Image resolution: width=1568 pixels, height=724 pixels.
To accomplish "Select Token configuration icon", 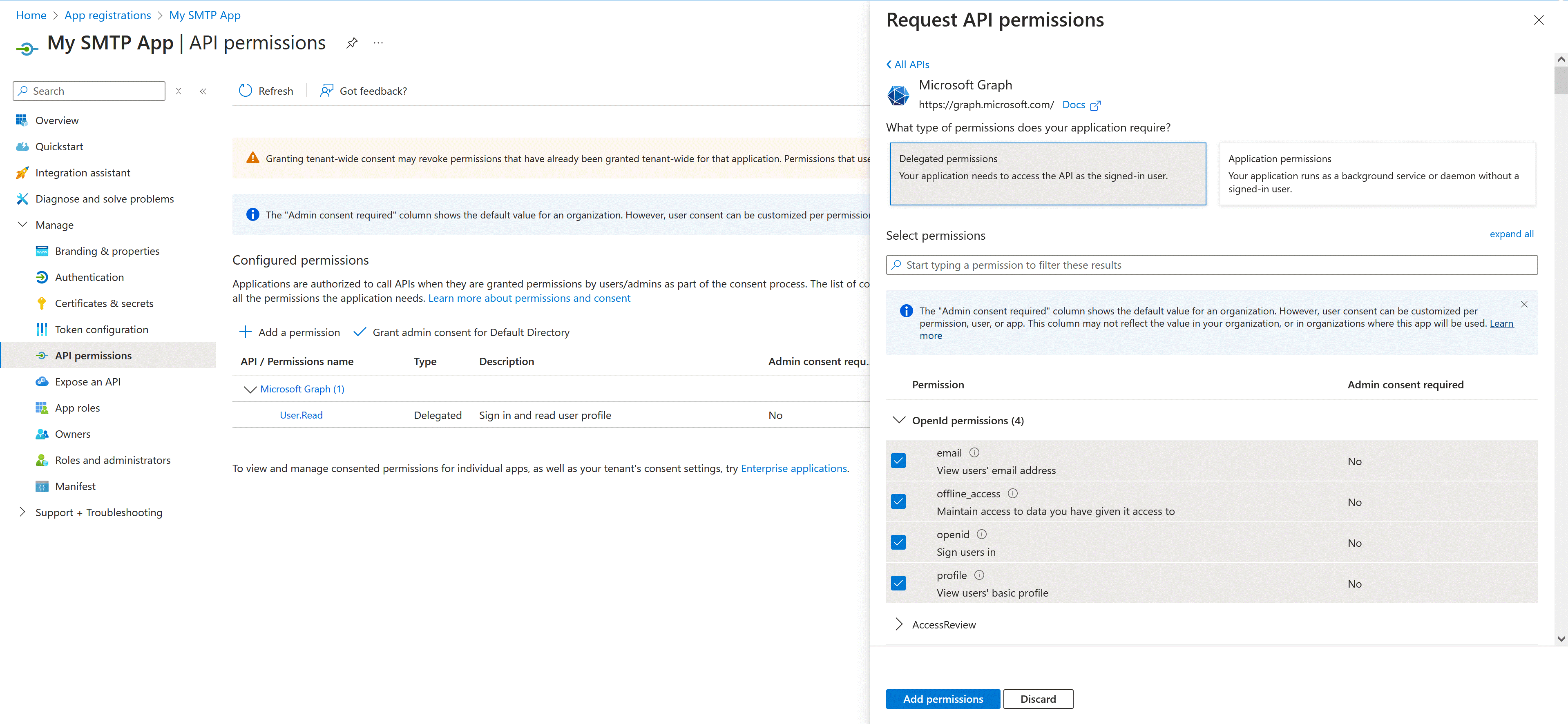I will click(41, 330).
